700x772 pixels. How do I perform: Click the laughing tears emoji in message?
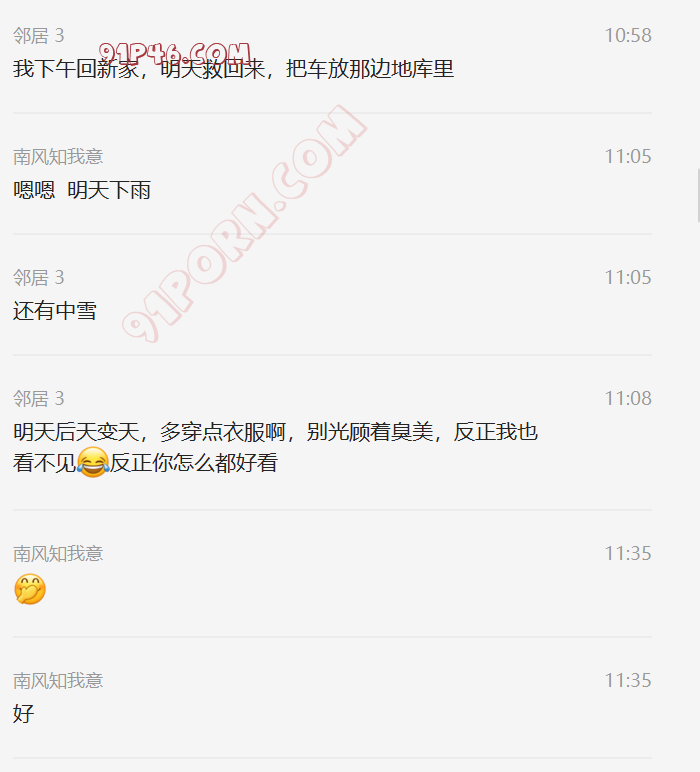pyautogui.click(x=93, y=462)
